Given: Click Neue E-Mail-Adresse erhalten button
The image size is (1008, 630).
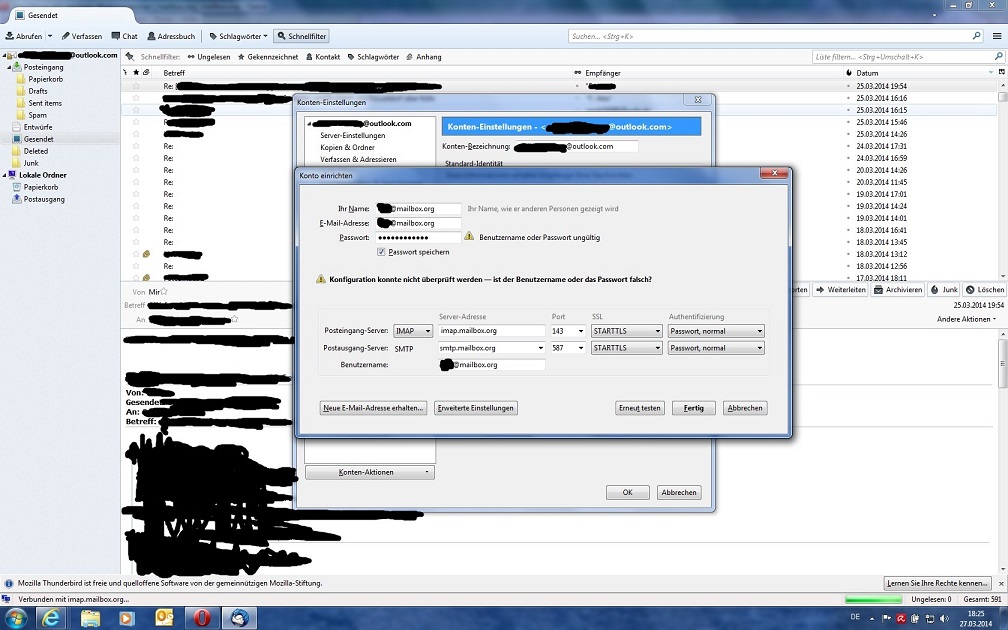Looking at the screenshot, I should (374, 408).
